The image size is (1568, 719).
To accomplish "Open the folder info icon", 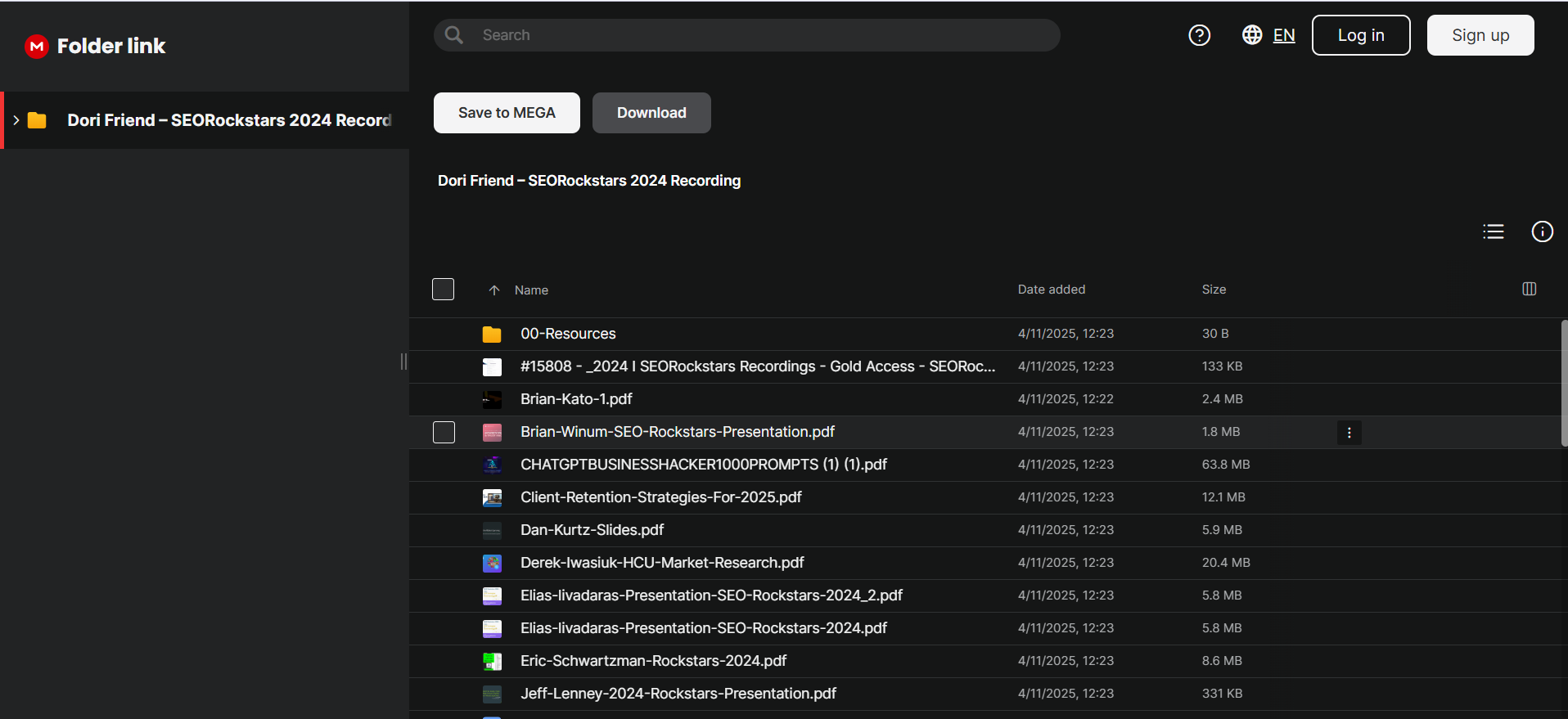I will click(1543, 231).
